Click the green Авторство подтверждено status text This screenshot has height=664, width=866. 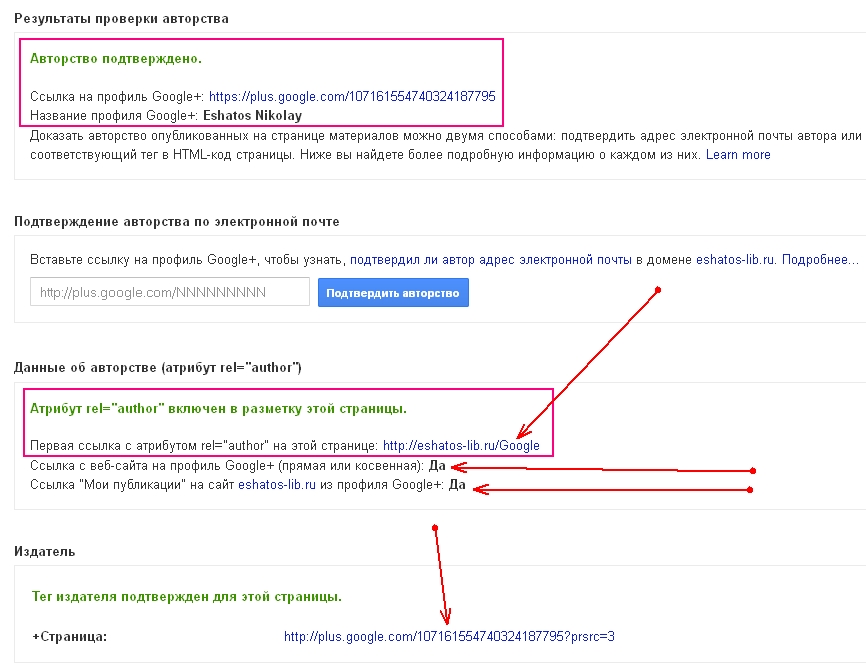(x=116, y=59)
